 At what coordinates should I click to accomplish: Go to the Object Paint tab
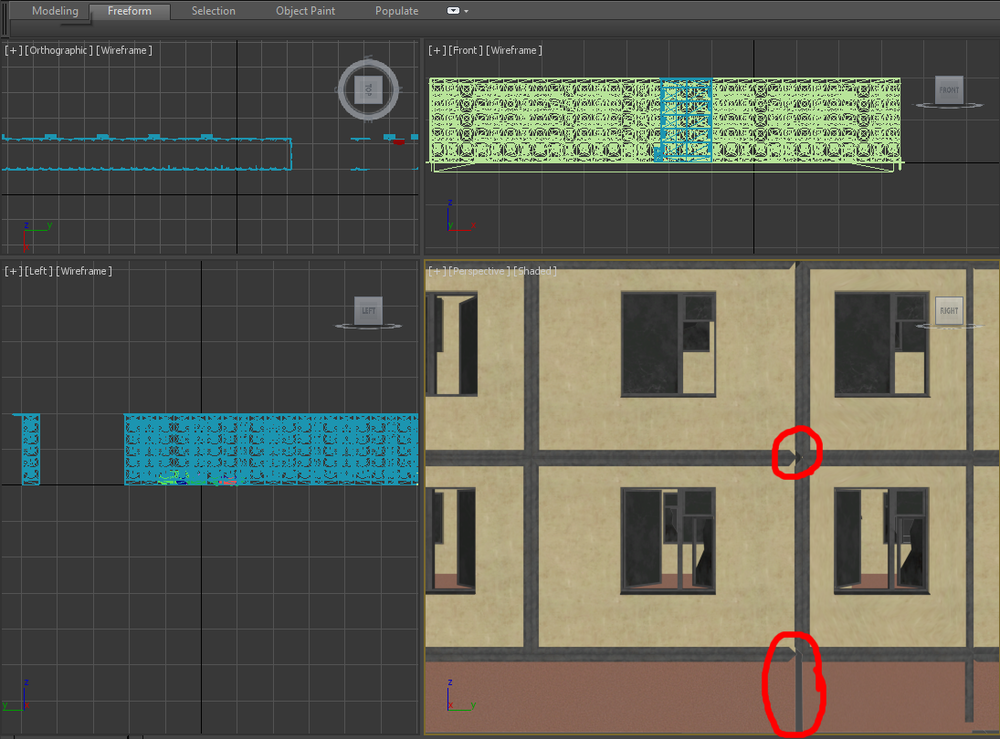point(305,11)
